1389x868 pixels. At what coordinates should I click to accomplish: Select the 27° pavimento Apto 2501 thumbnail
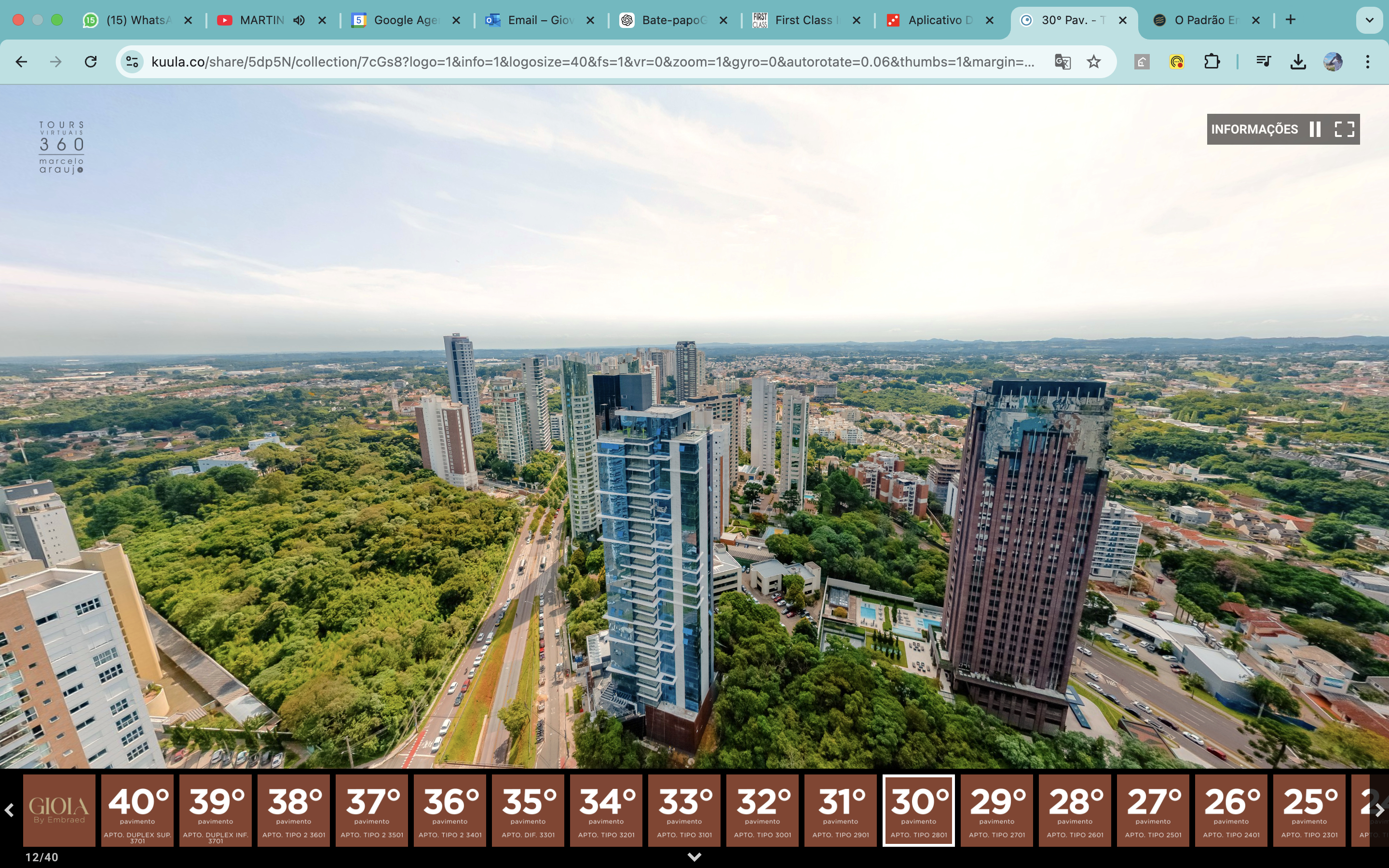[x=1153, y=810]
